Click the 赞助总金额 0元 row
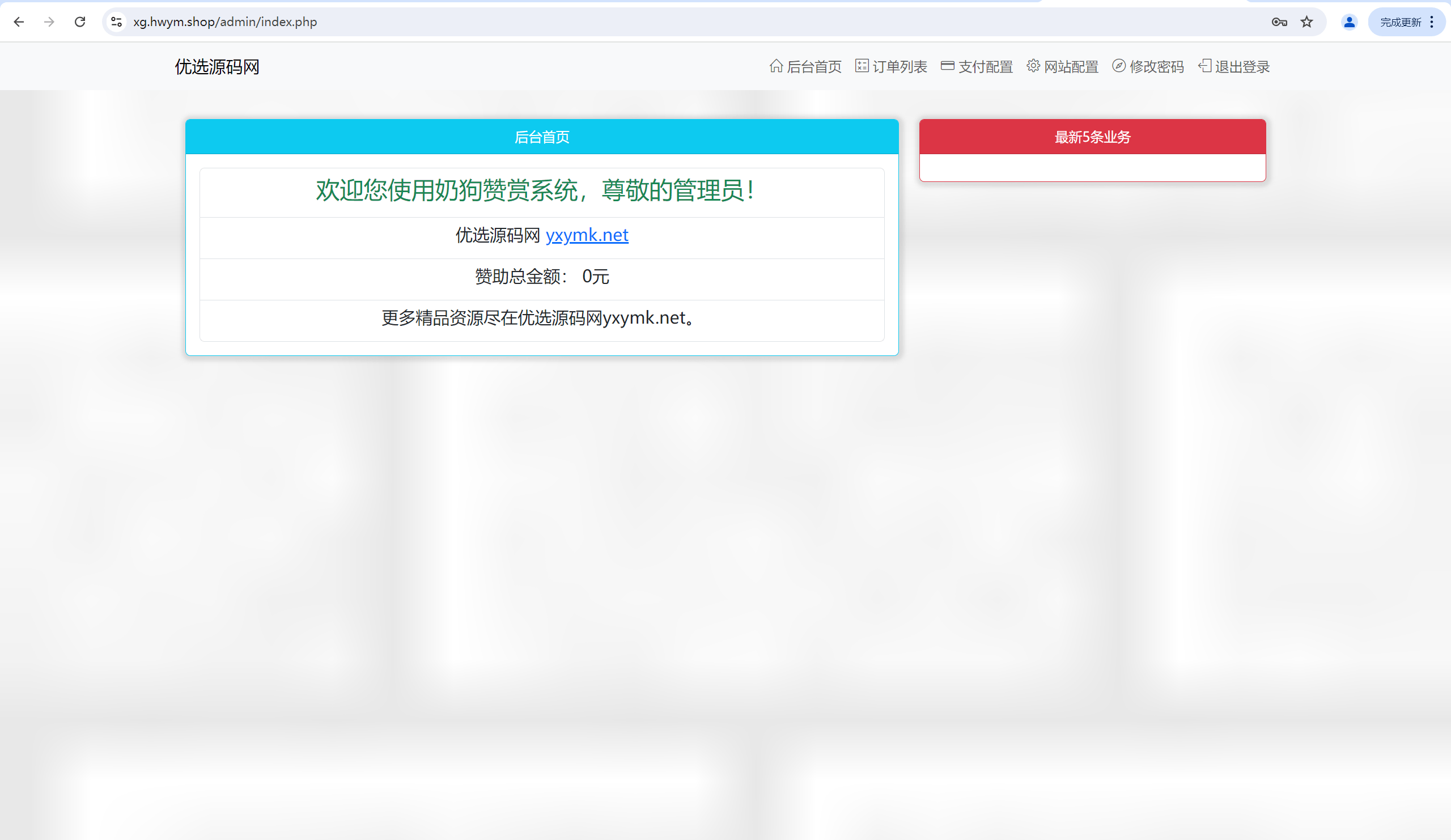Viewport: 1451px width, 840px height. pos(542,279)
